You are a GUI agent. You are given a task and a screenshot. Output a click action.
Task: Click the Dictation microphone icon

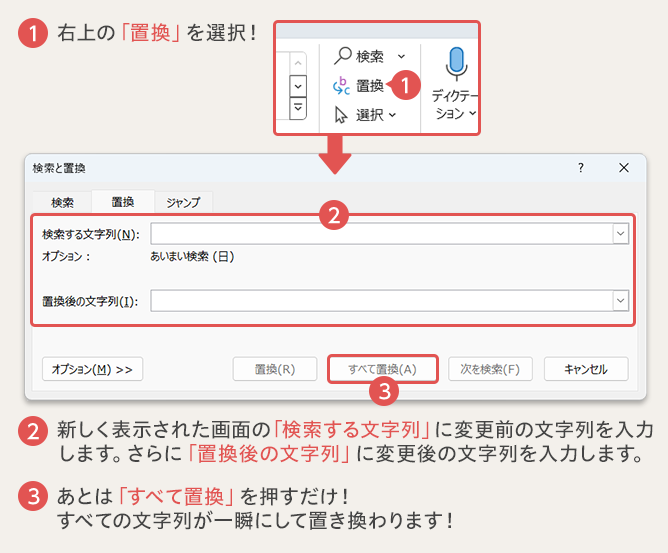[x=456, y=62]
